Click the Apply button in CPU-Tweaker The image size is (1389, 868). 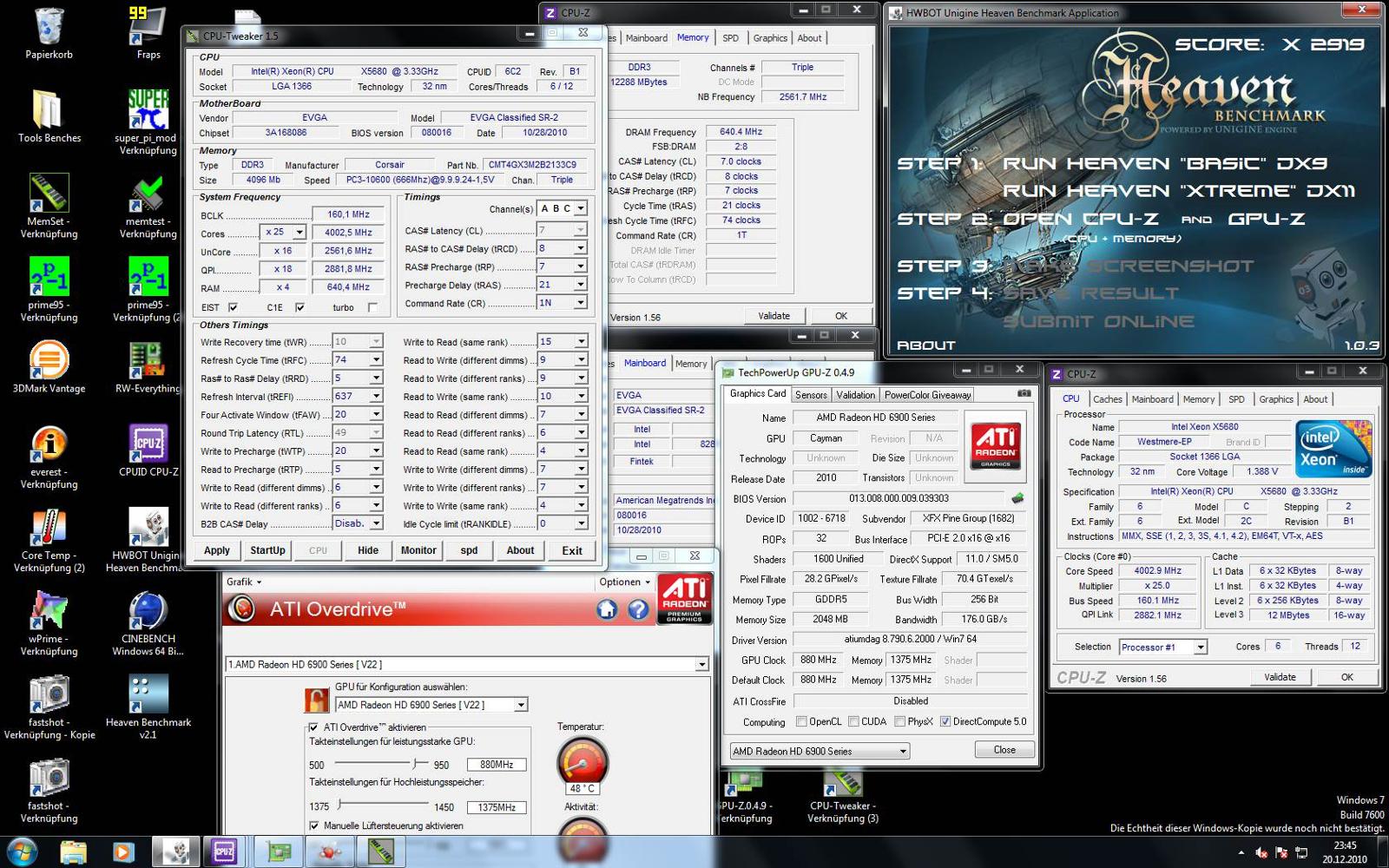(217, 550)
